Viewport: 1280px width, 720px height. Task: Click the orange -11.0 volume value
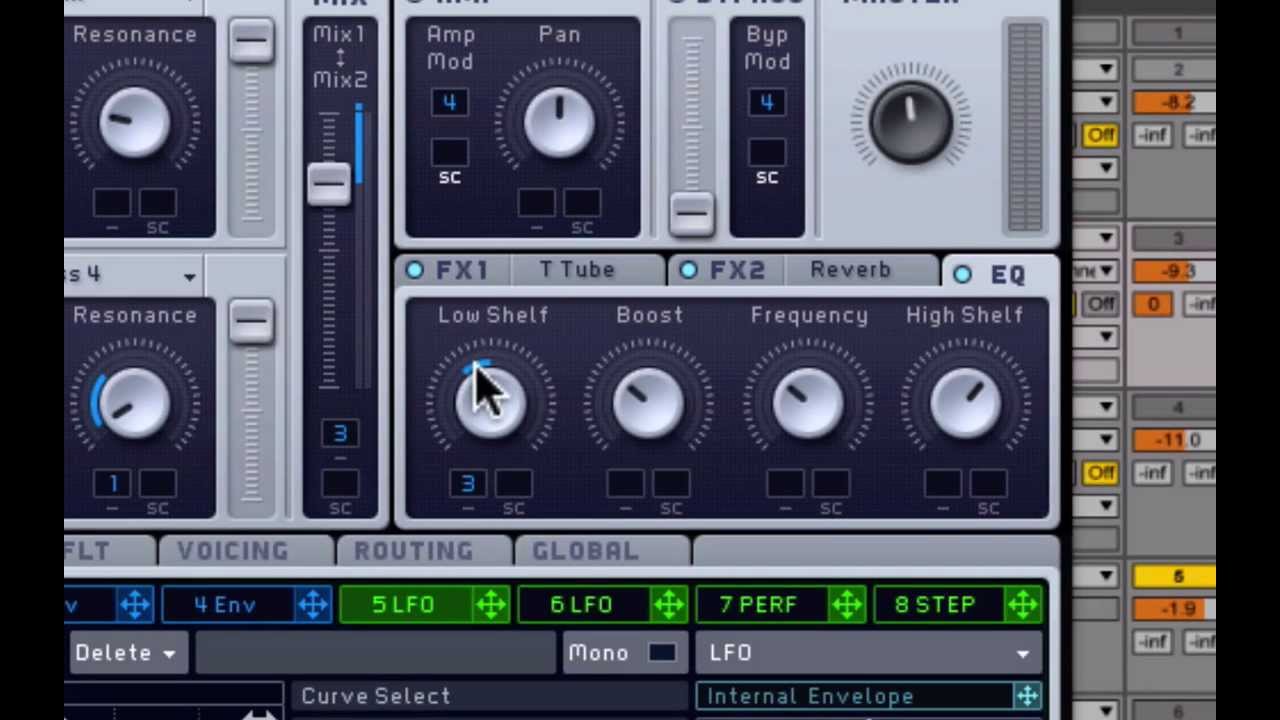coord(1174,440)
